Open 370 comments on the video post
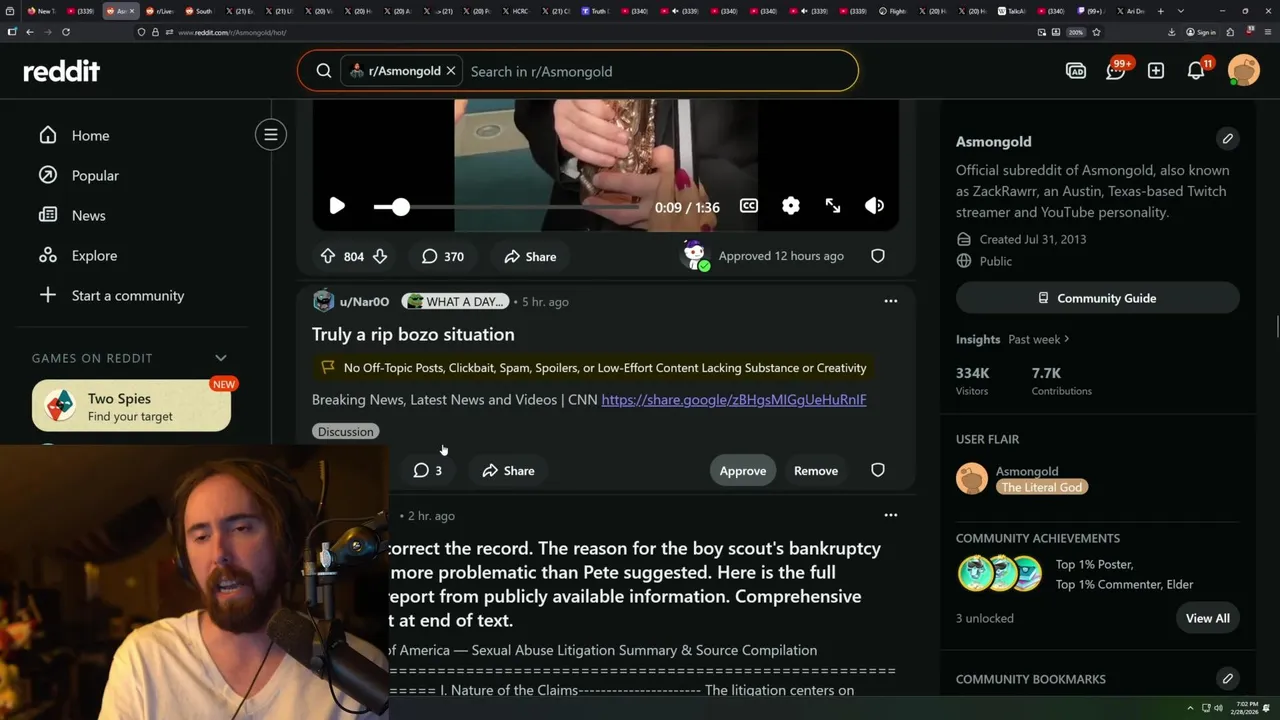 [442, 257]
